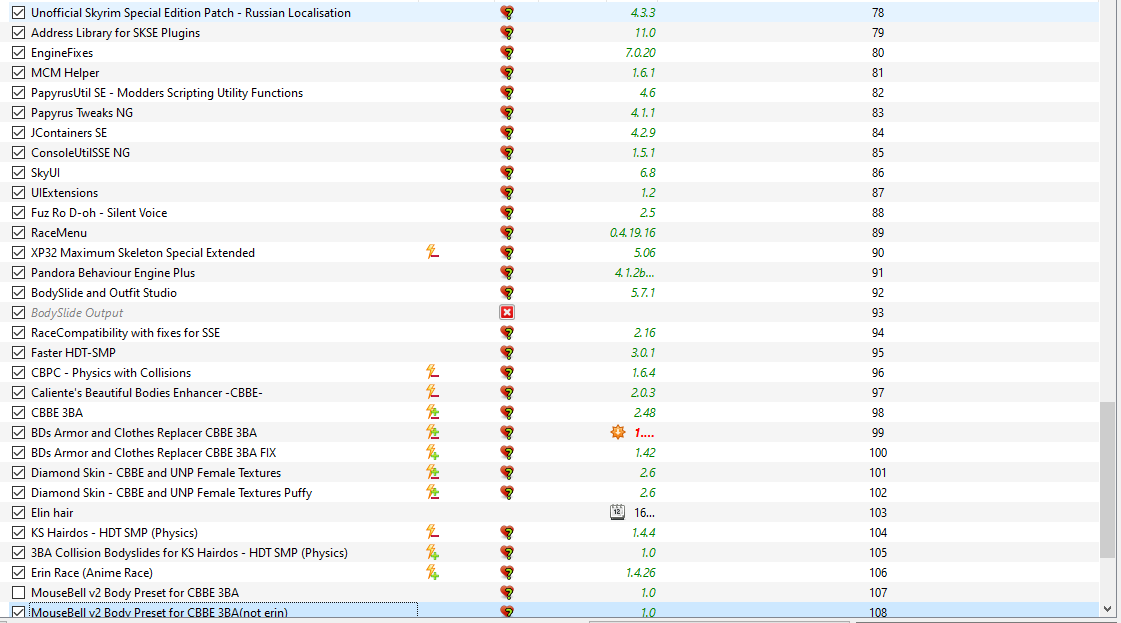This screenshot has height=623, width=1121.
Task: Toggle the BodySlide Output checkbox
Action: 19,313
